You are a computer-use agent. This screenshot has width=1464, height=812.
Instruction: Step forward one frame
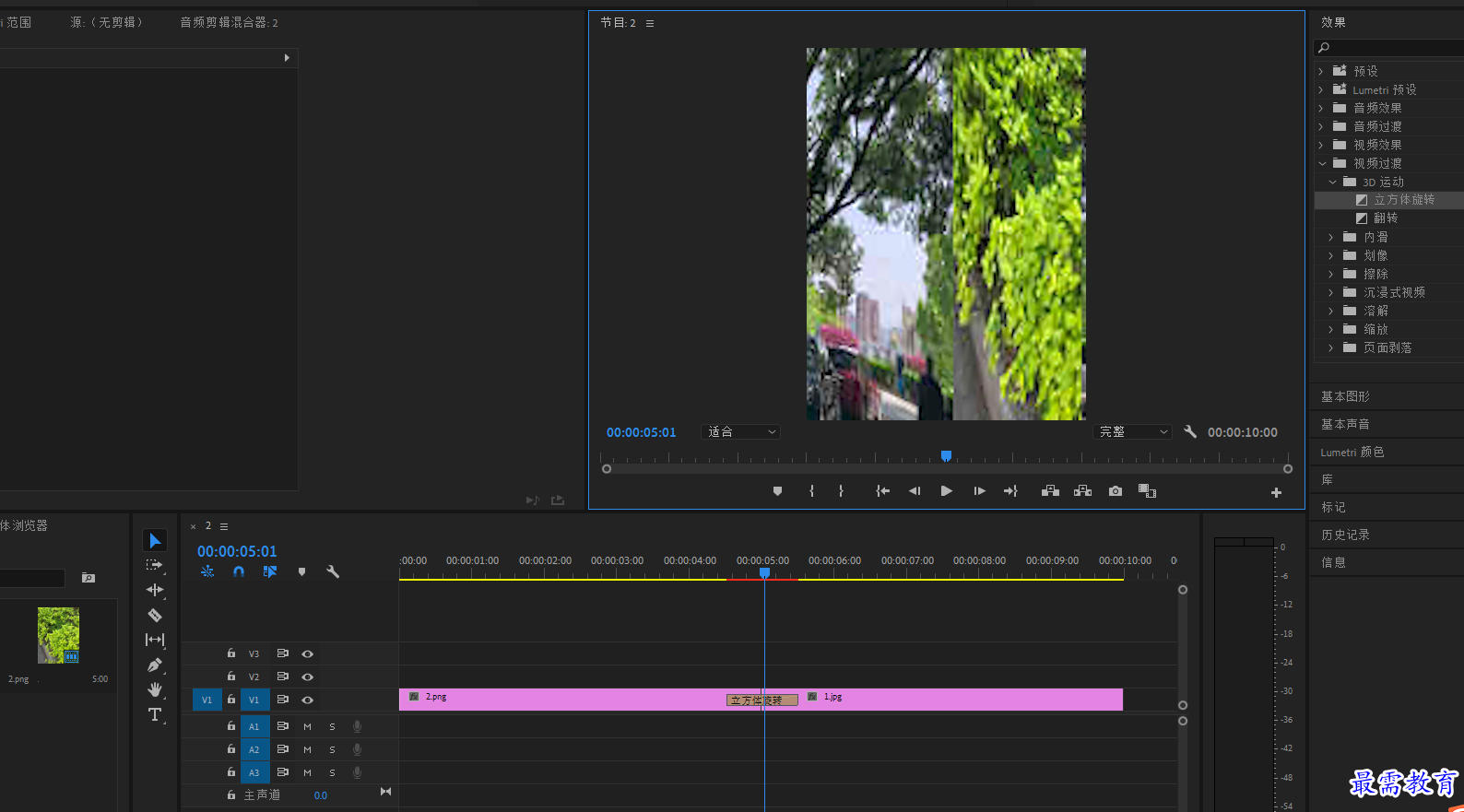click(979, 491)
